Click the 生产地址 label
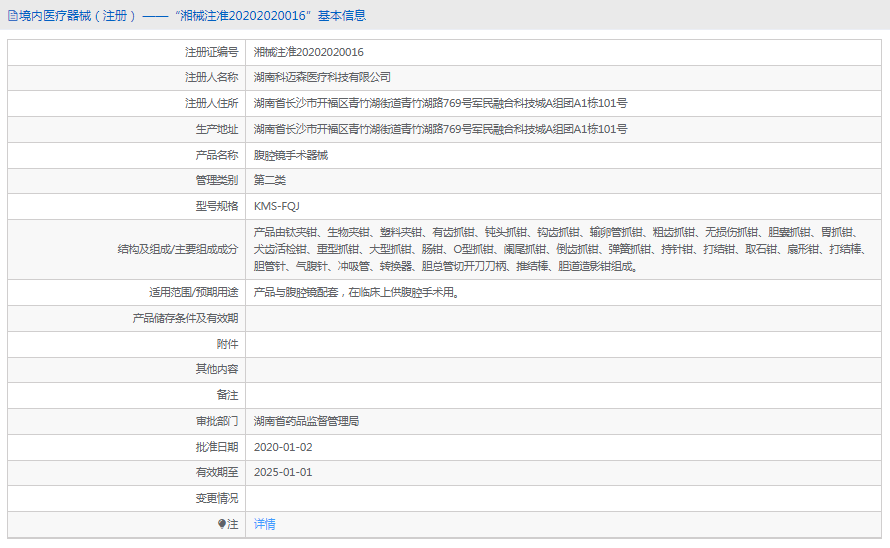Viewport: 890px width, 548px height. click(217, 129)
